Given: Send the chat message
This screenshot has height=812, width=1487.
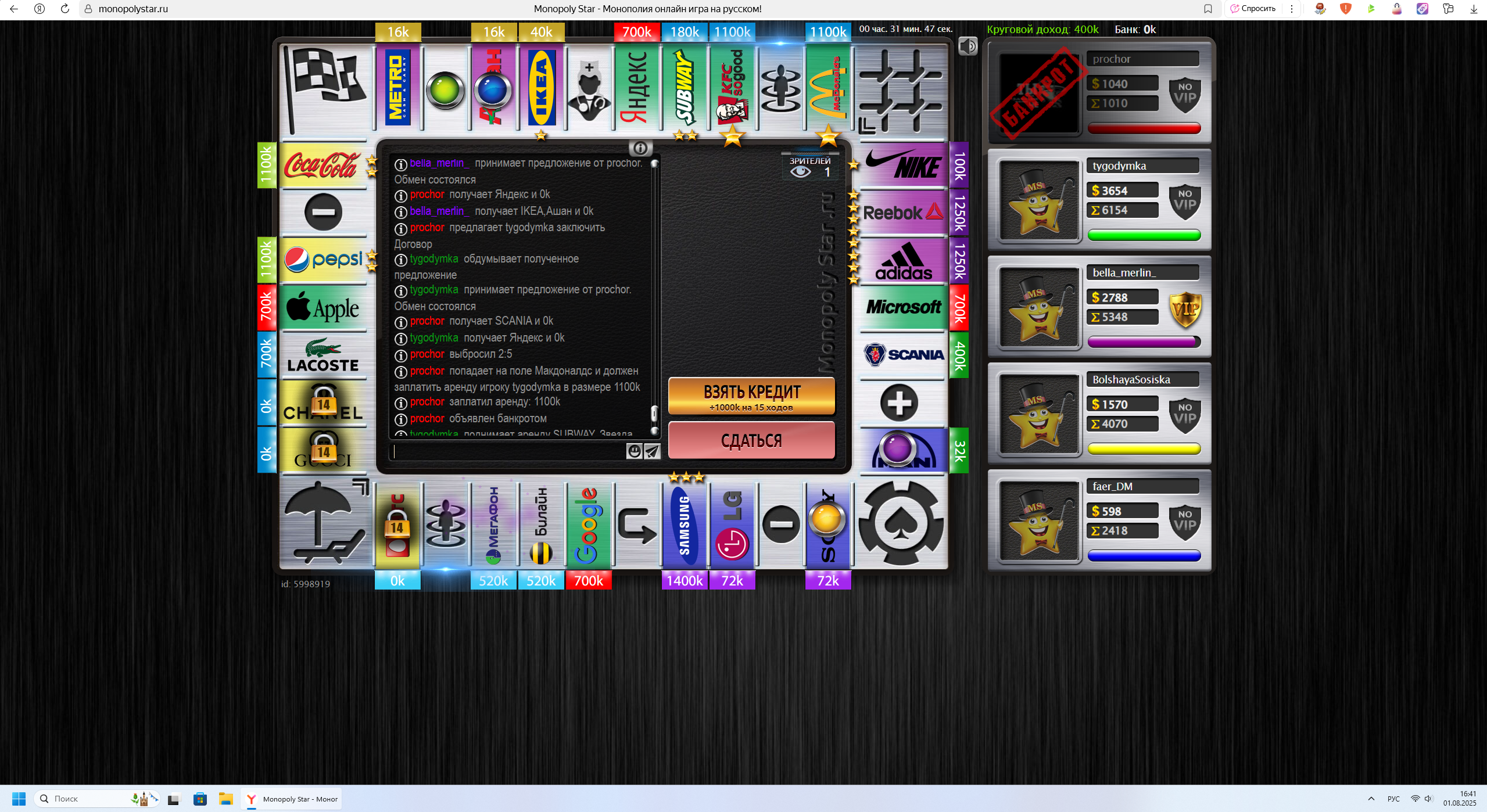Looking at the screenshot, I should (652, 451).
